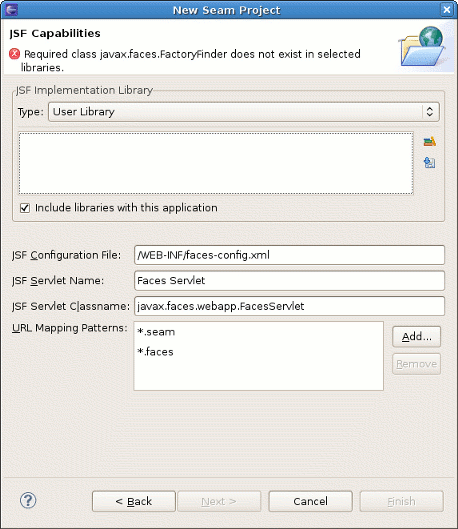This screenshot has width=458, height=529.
Task: Open the help question mark icon
Action: pos(28,500)
